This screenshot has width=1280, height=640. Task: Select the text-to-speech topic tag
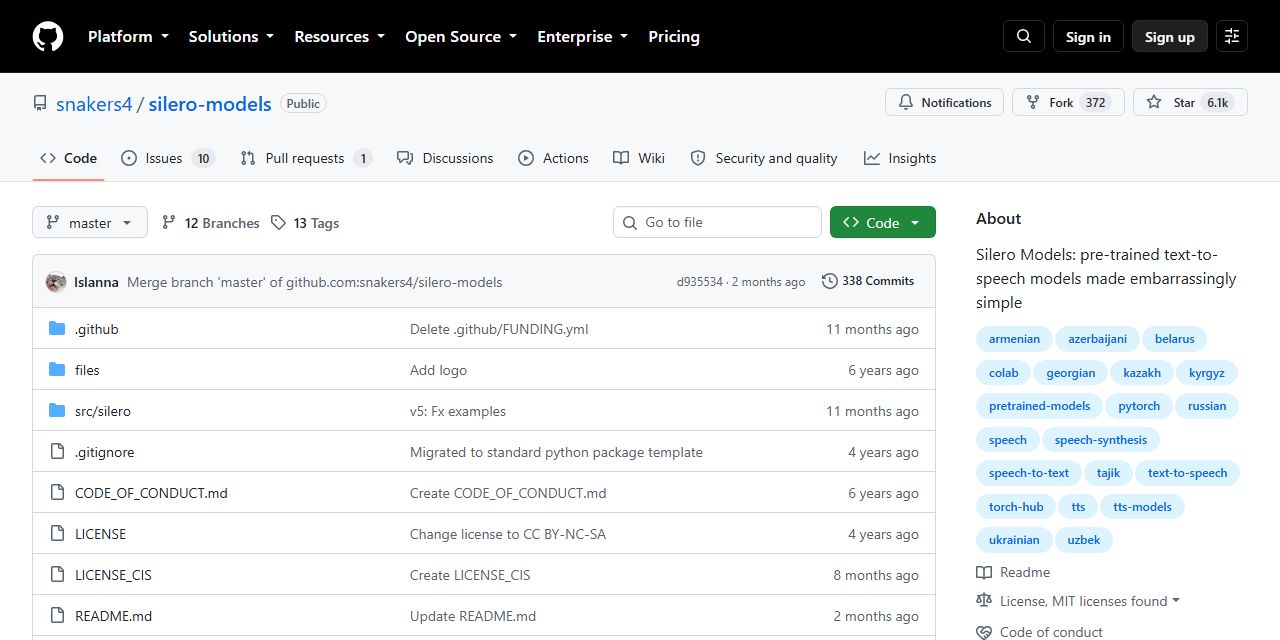point(1187,473)
